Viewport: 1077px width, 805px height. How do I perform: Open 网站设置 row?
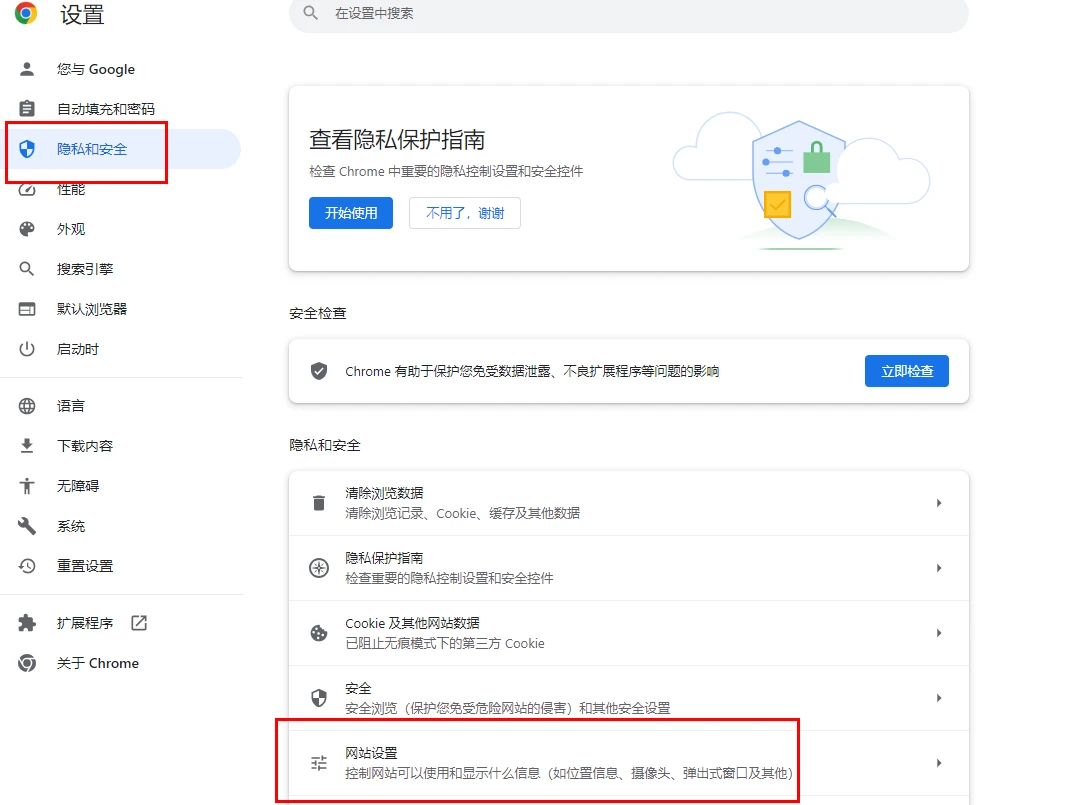pos(628,762)
